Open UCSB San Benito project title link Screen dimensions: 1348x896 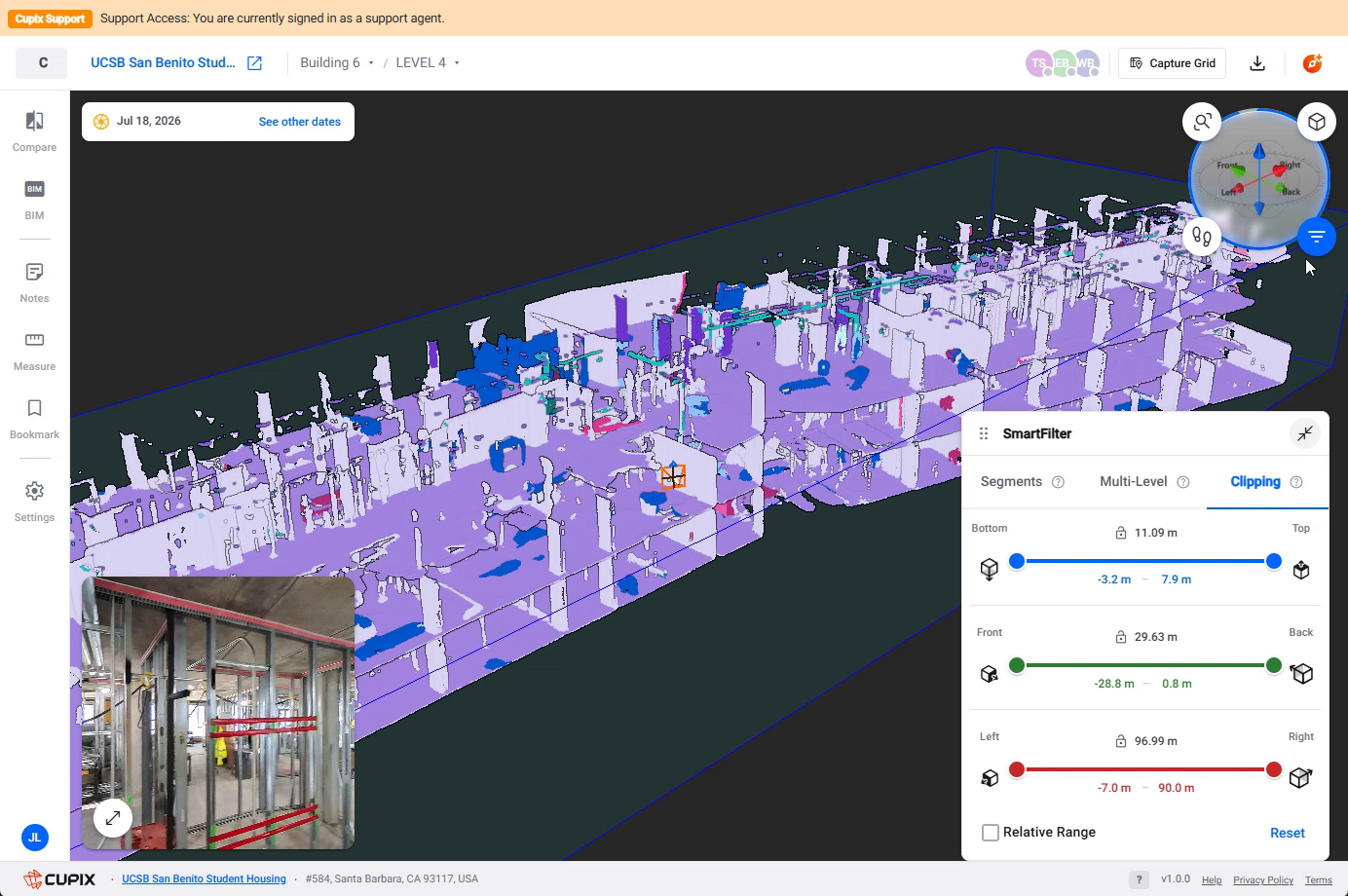(163, 63)
